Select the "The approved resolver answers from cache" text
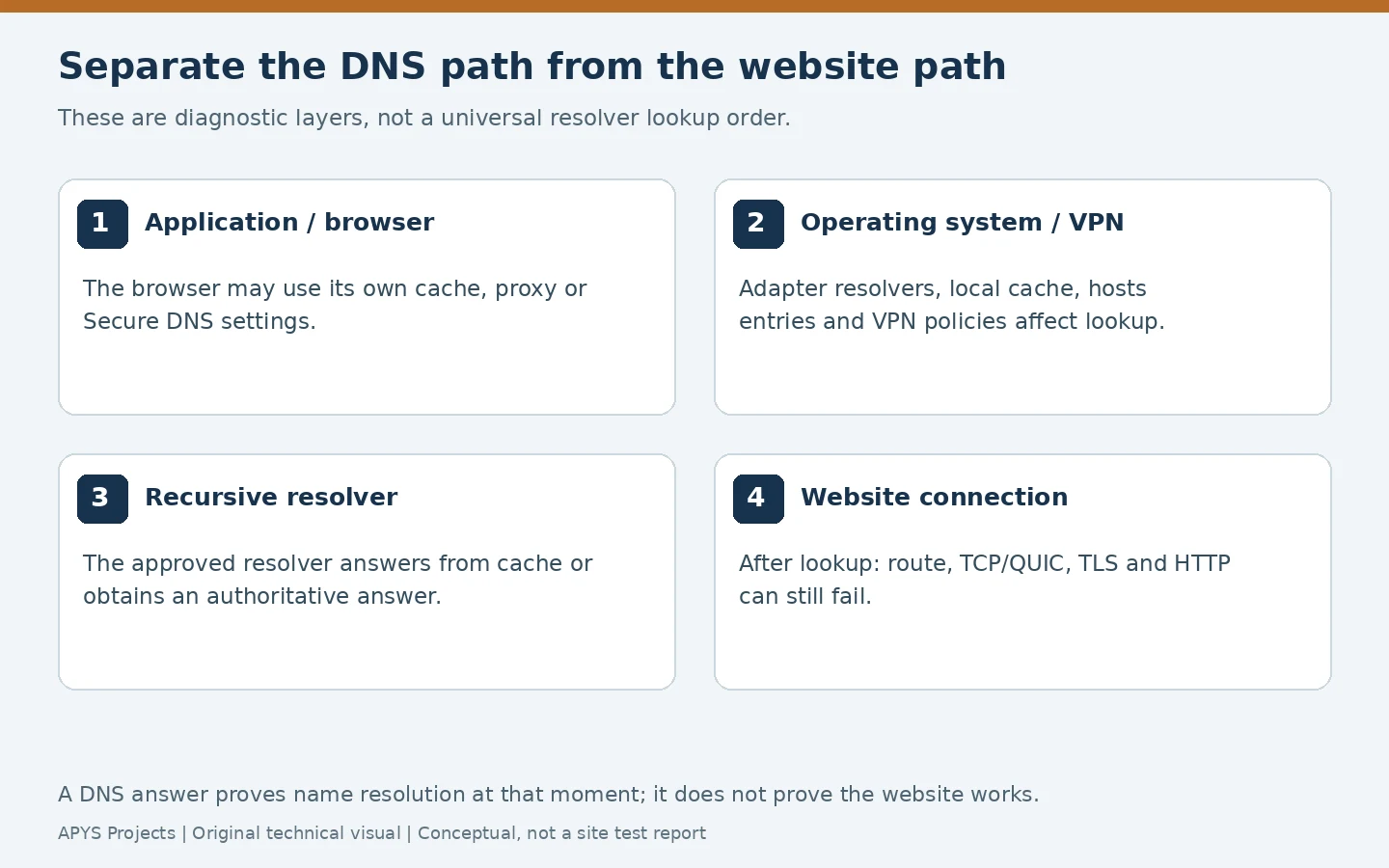The image size is (1389, 868). (338, 580)
